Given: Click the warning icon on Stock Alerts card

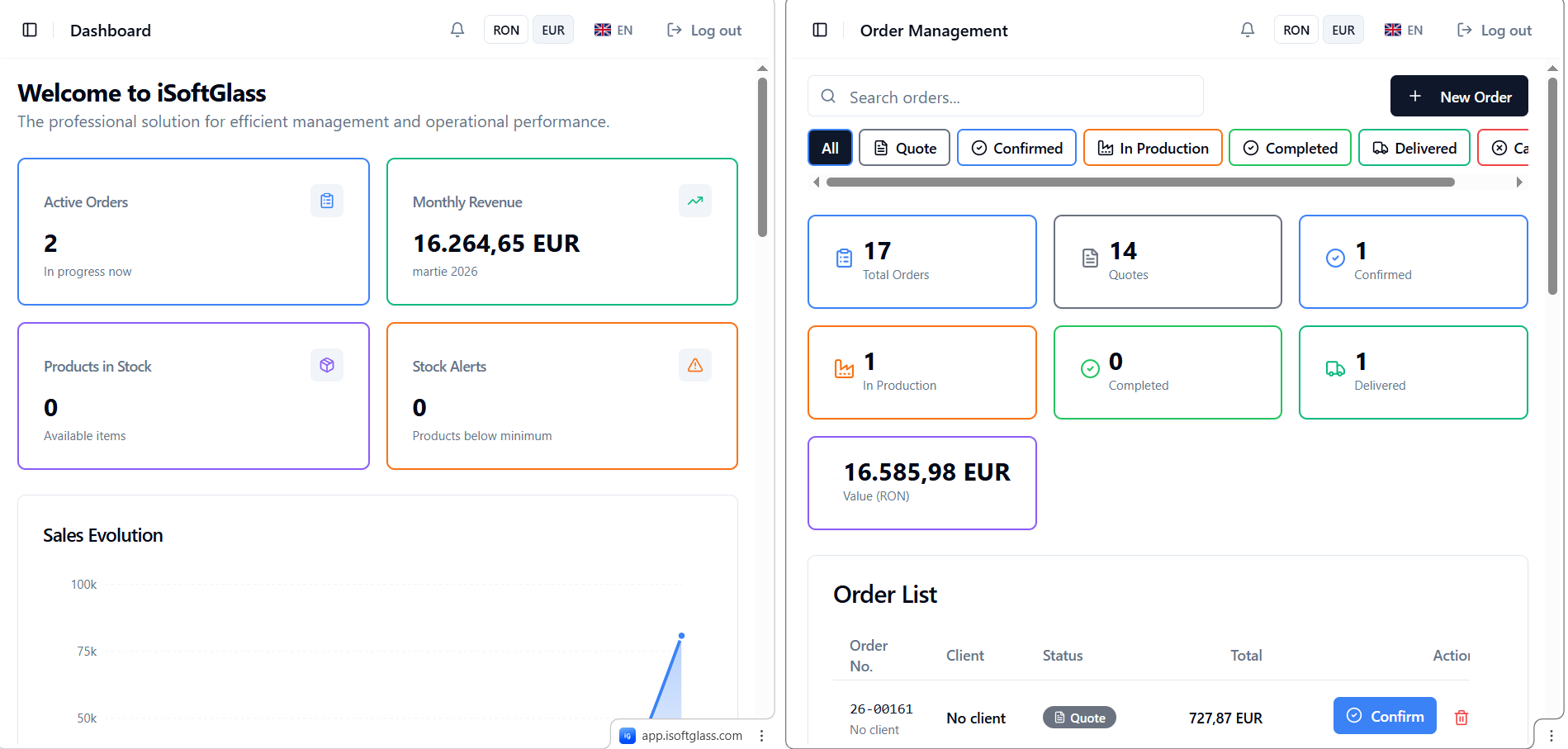Looking at the screenshot, I should point(694,364).
